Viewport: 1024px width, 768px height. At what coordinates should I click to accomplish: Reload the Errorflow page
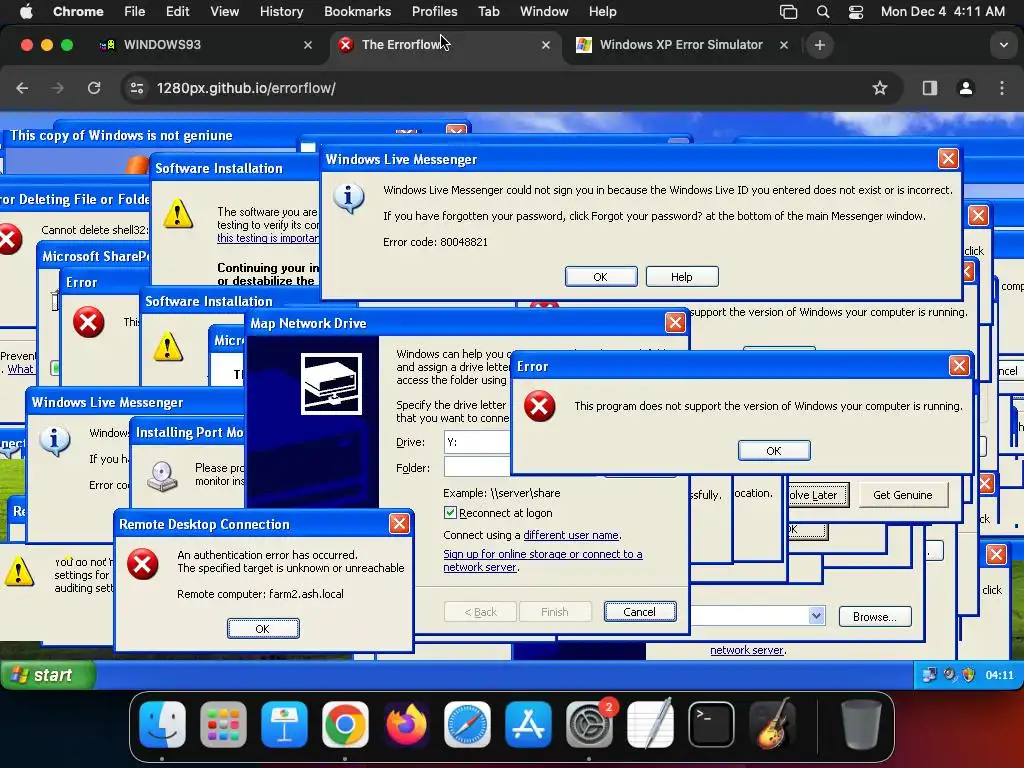coord(94,88)
